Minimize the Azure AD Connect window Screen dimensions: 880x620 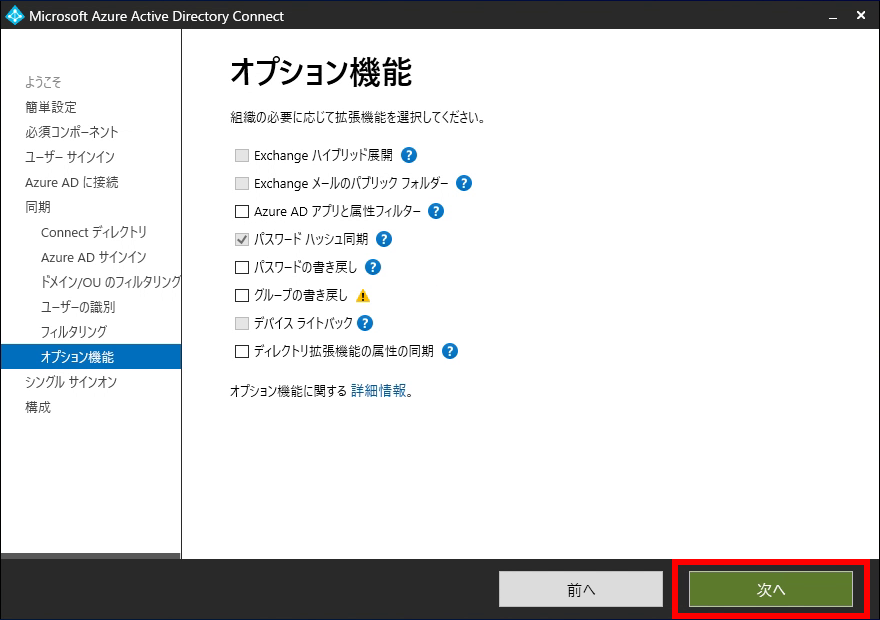tap(833, 16)
